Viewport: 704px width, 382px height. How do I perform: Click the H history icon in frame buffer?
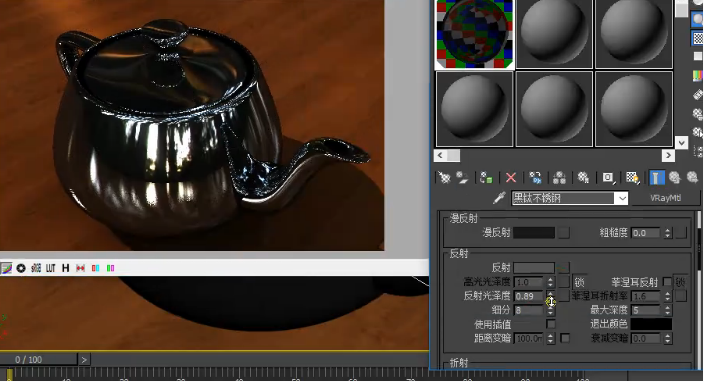66,268
